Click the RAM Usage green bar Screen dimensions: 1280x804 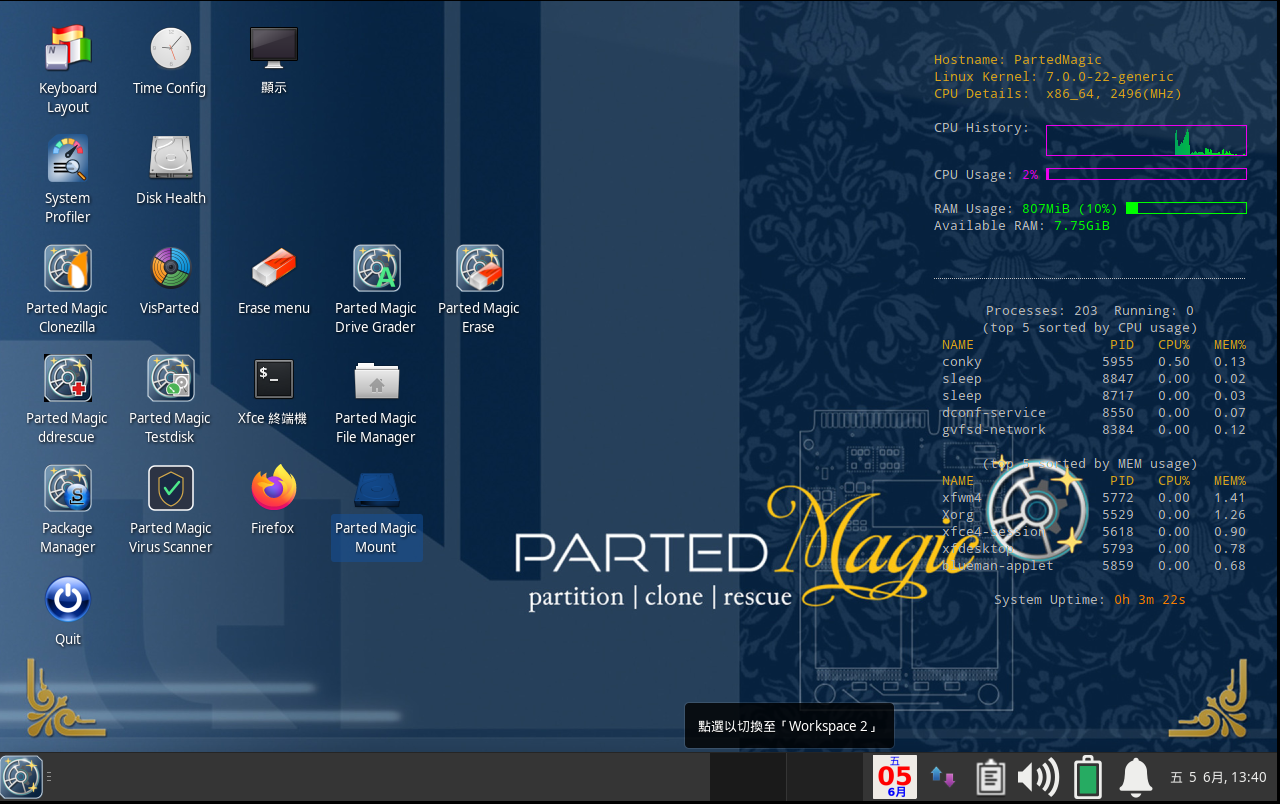(x=1186, y=208)
